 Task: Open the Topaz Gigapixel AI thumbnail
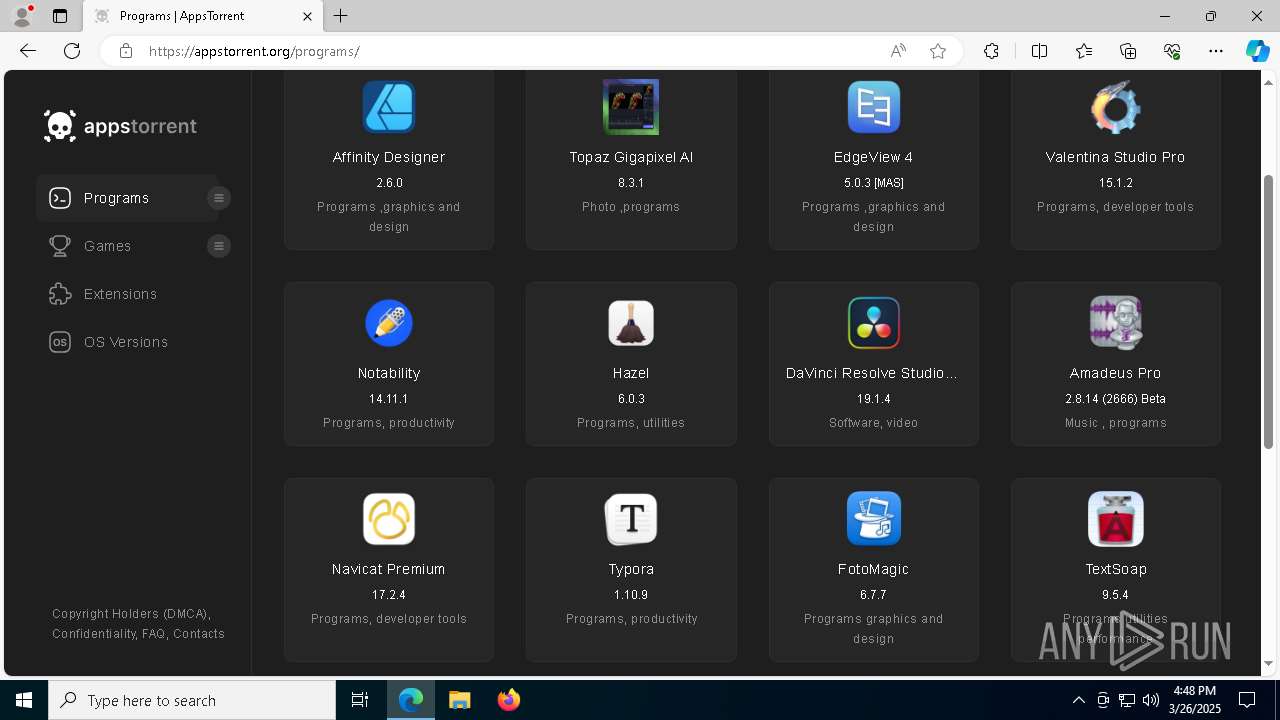click(x=631, y=107)
